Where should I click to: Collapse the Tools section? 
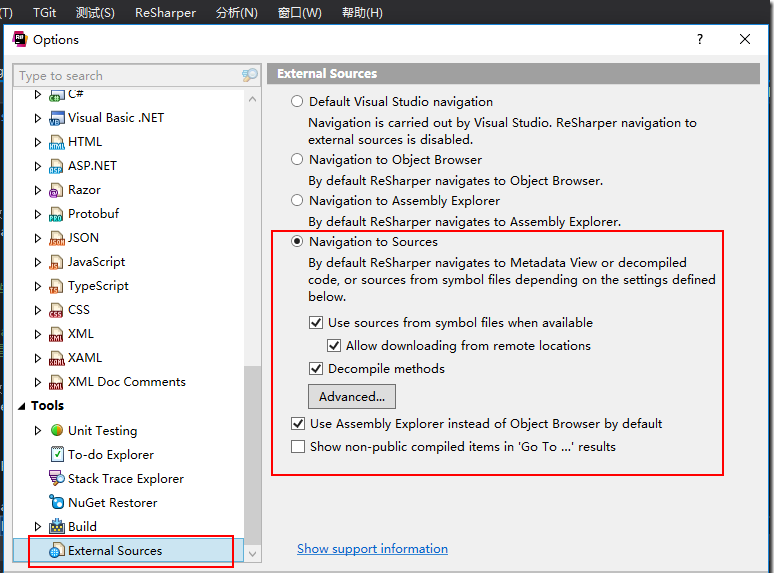(22, 406)
